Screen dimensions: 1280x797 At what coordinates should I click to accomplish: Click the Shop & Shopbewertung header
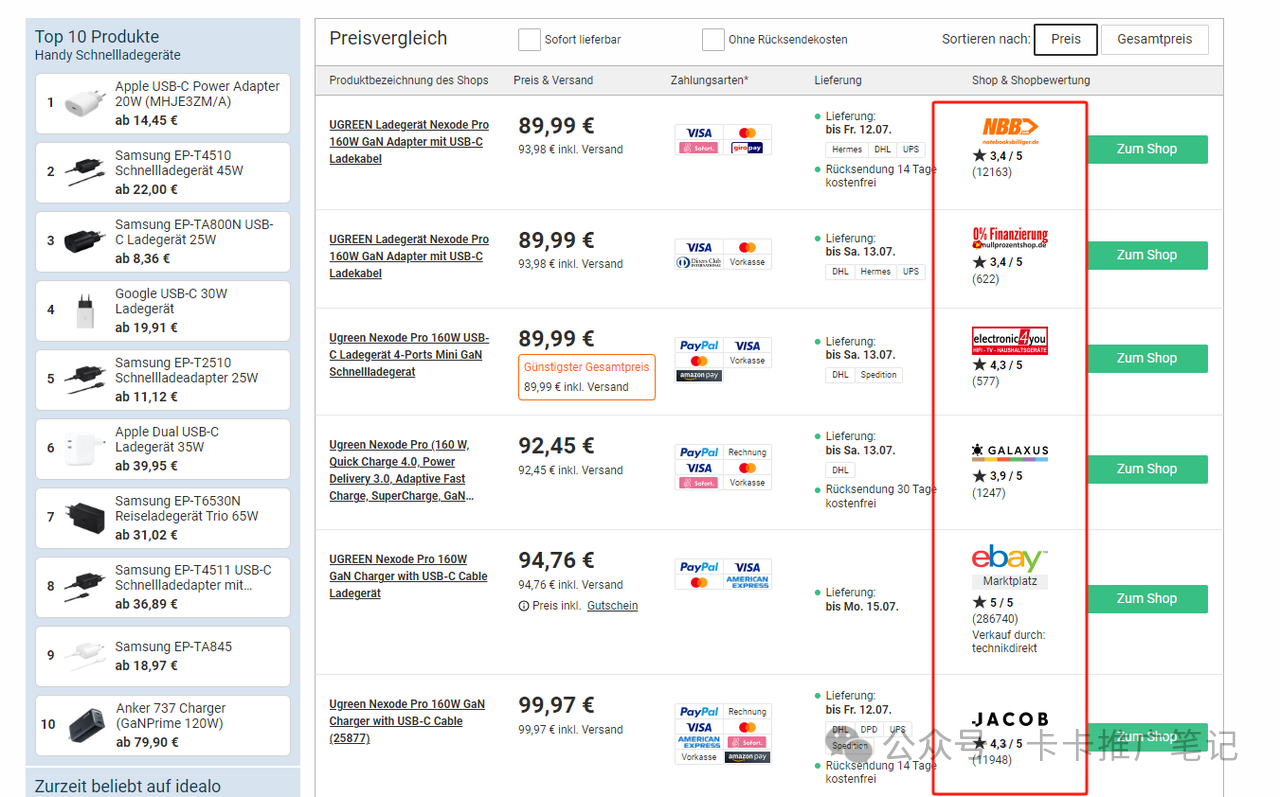1031,80
